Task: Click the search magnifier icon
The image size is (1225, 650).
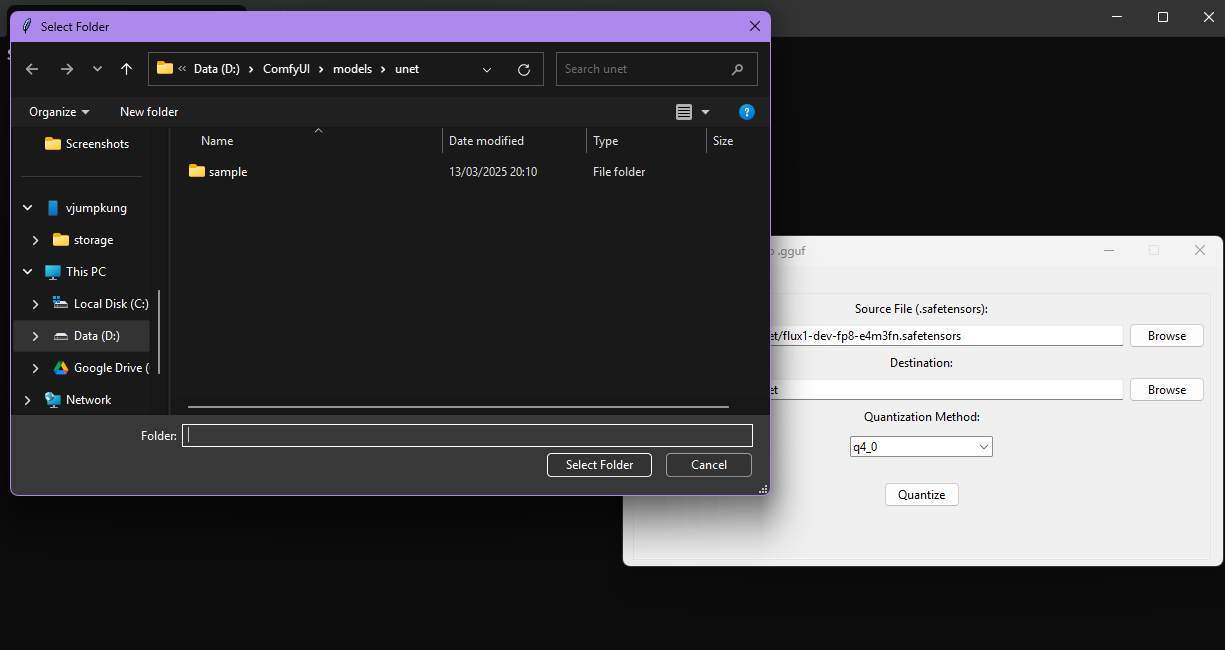Action: 738,69
